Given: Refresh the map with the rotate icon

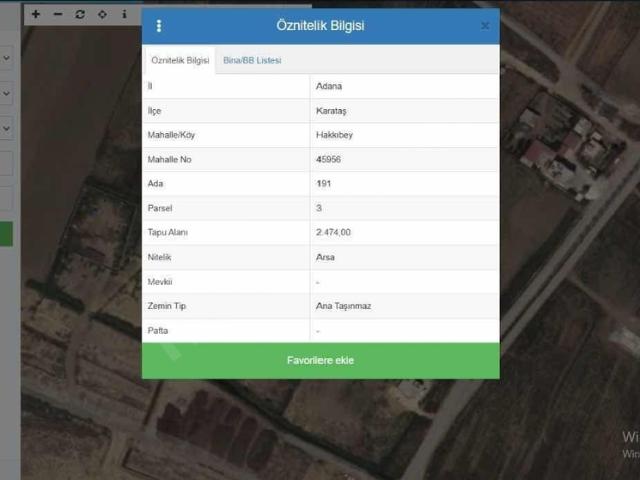Looking at the screenshot, I should click(80, 14).
